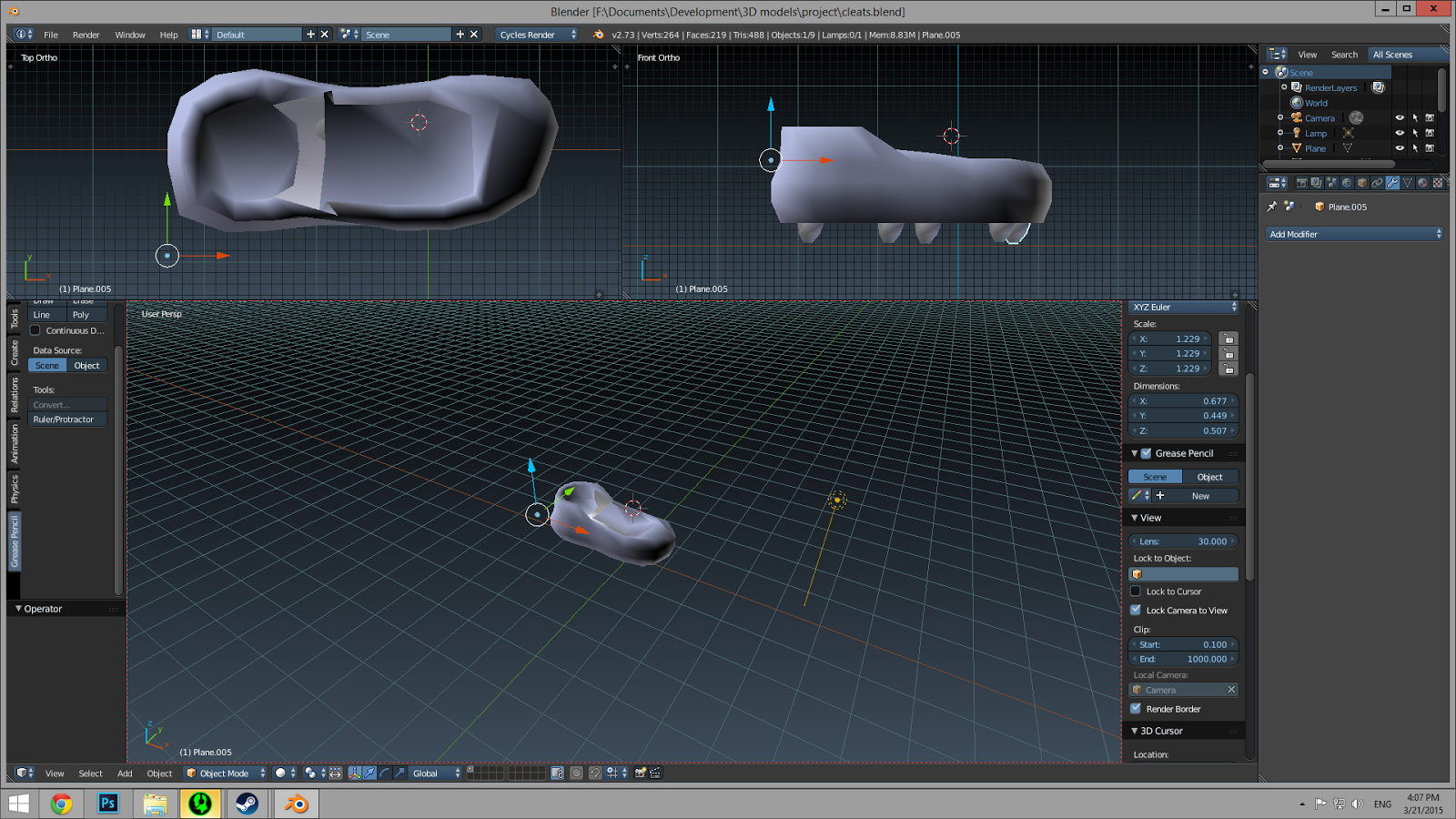The width and height of the screenshot is (1456, 819).
Task: Adjust the Lens value field
Action: coord(1183,541)
